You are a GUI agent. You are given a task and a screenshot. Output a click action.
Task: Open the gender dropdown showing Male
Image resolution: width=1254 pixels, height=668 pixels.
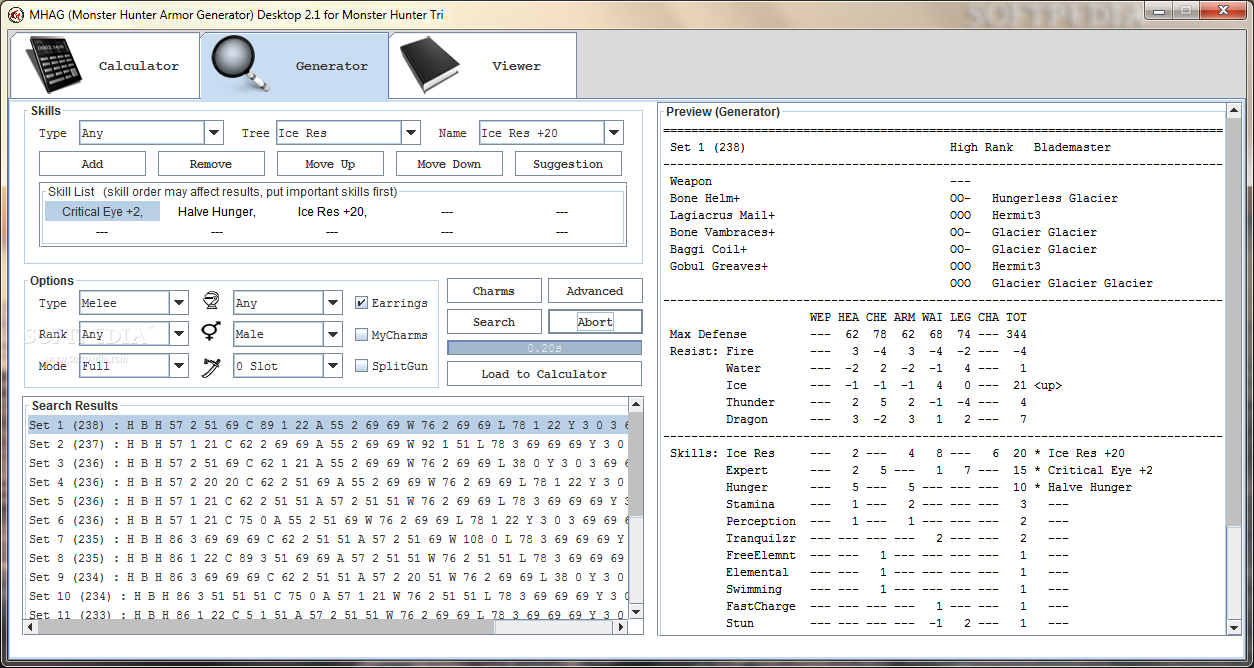tap(288, 334)
